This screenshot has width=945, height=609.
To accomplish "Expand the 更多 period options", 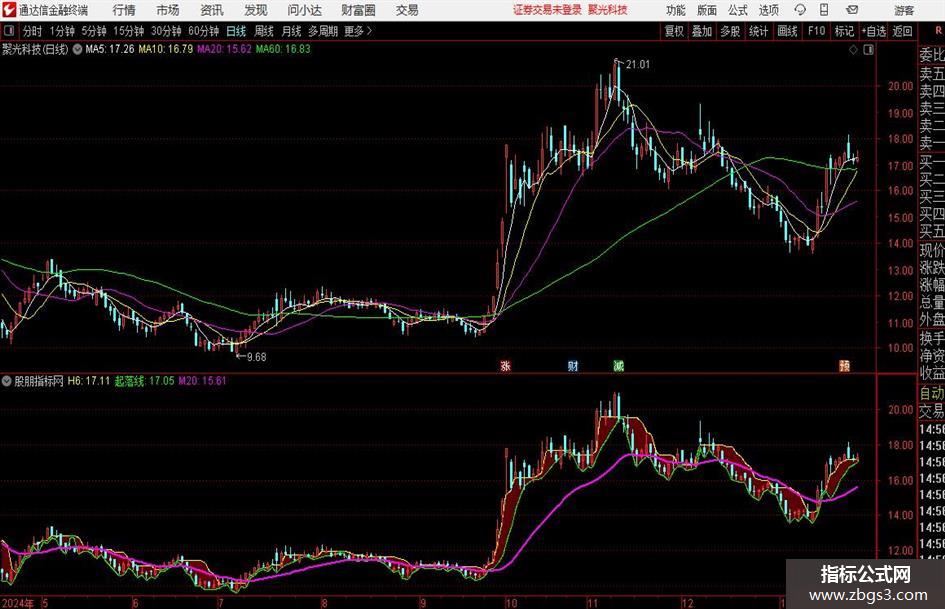I will tap(358, 31).
